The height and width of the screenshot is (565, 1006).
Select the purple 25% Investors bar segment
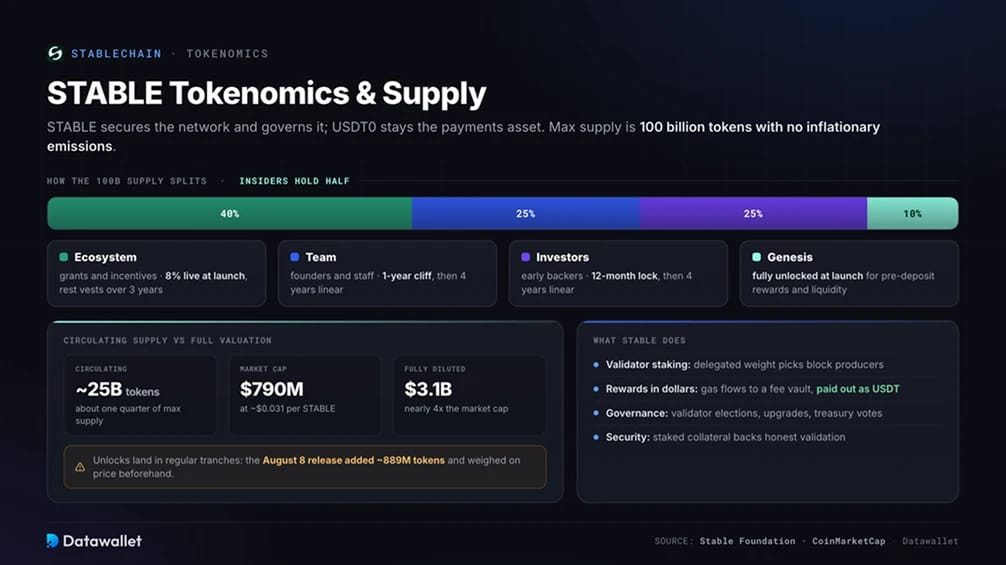753,214
